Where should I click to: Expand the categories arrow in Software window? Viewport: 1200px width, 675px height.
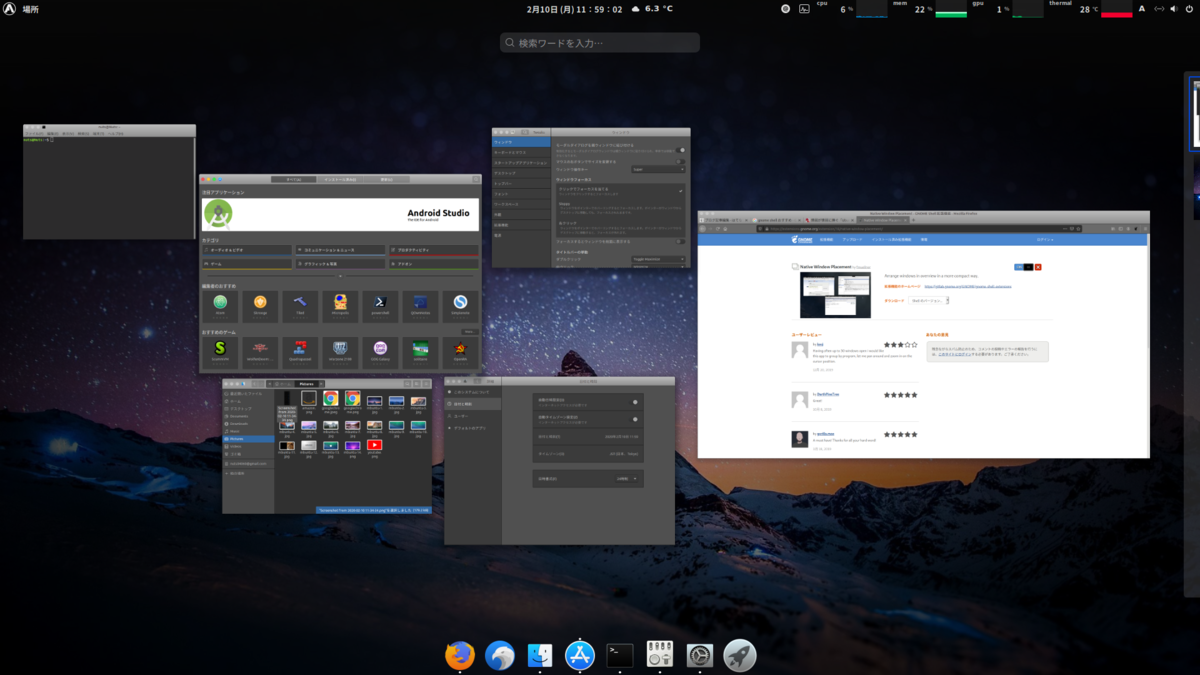(340, 275)
